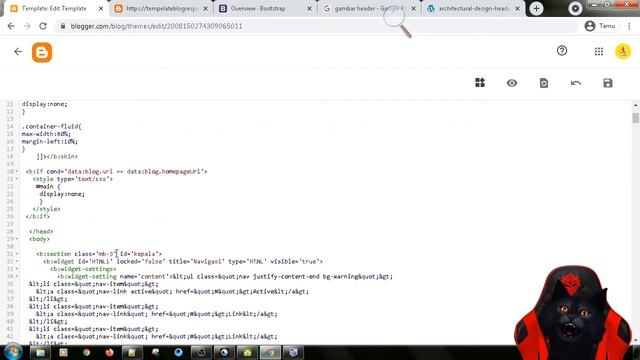Save the theme with the floppy icon

pos(608,83)
